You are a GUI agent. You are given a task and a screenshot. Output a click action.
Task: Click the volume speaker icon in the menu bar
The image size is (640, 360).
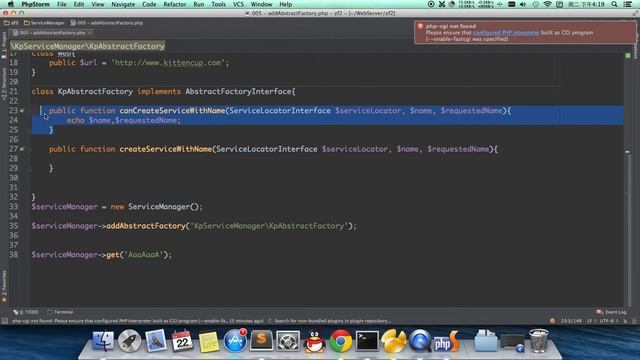coord(523,4)
